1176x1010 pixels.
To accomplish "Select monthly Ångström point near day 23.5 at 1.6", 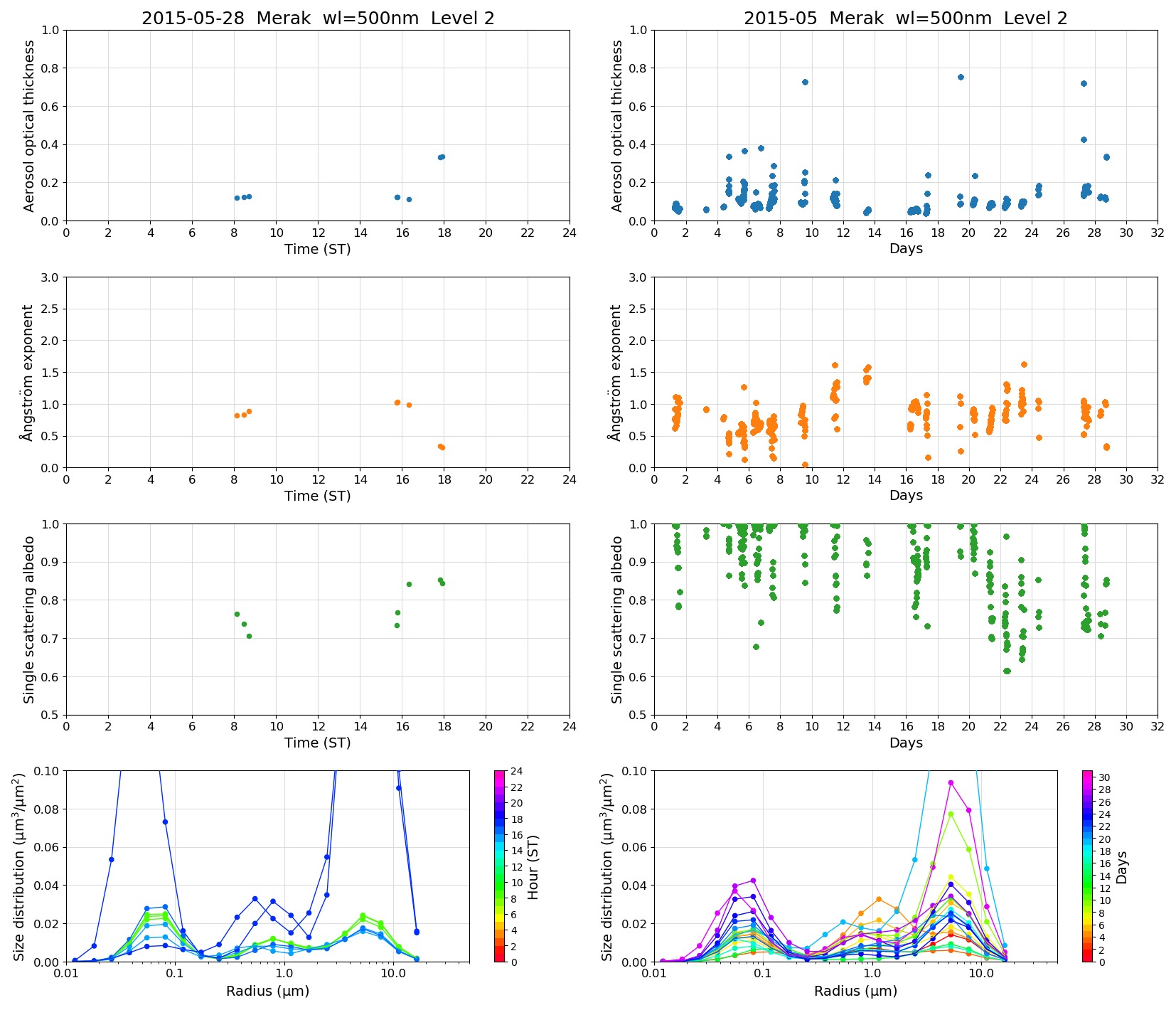I will point(1024,364).
